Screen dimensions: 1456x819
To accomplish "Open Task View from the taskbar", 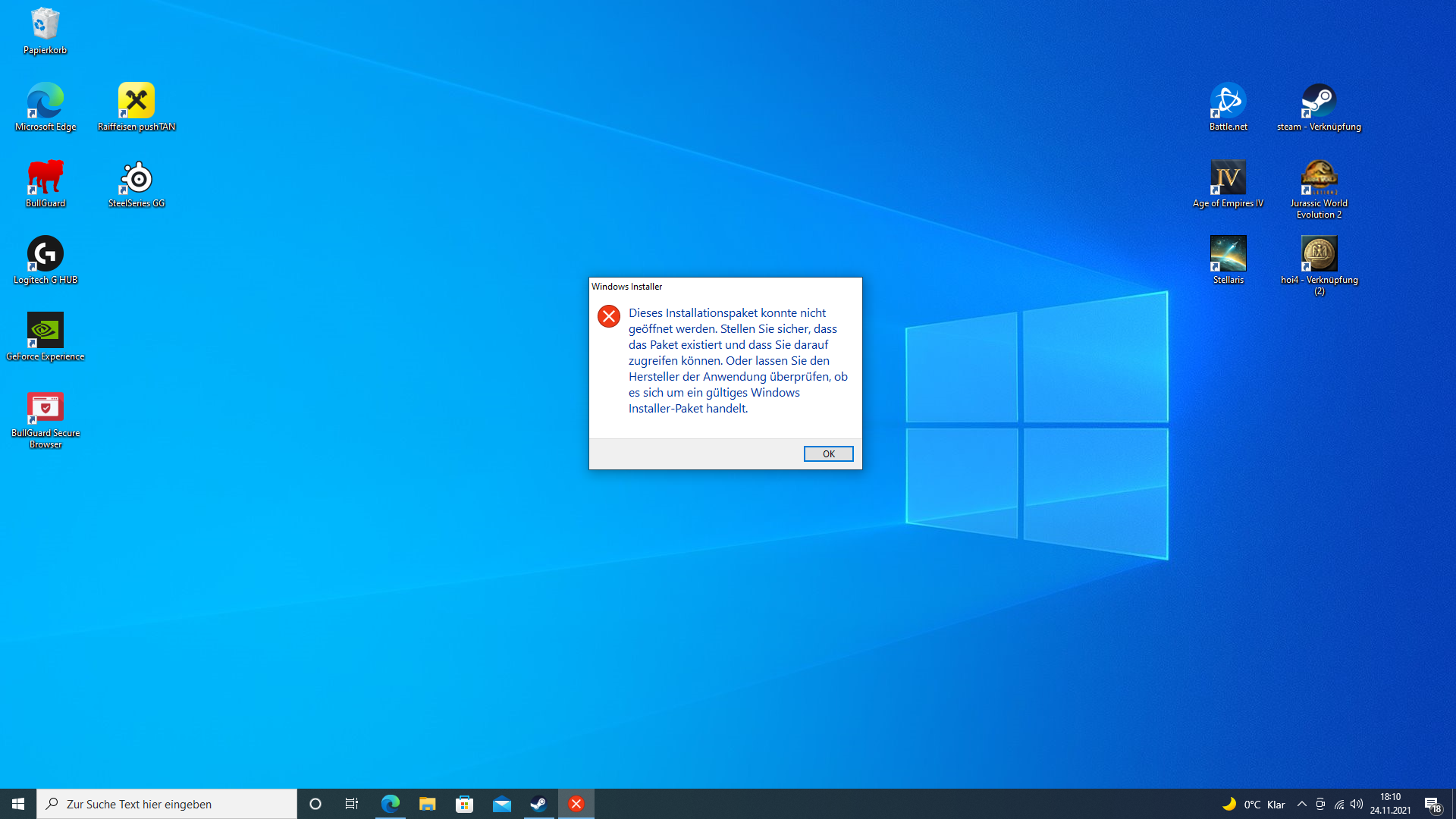I will (x=352, y=804).
